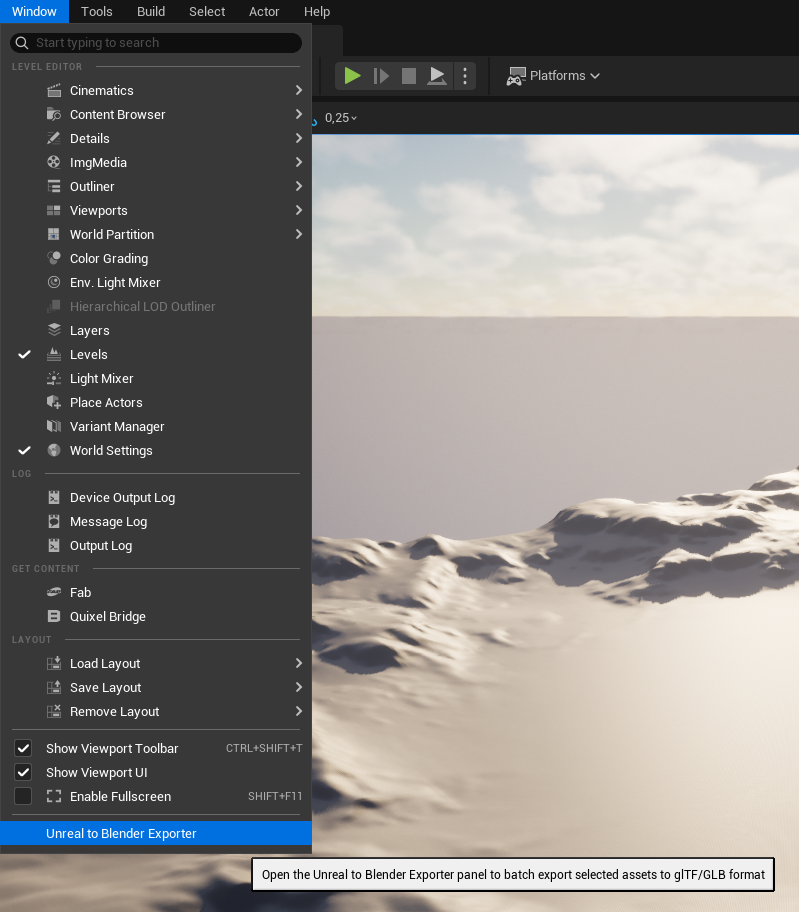Click the Place Actors icon
The height and width of the screenshot is (912, 799).
(54, 403)
